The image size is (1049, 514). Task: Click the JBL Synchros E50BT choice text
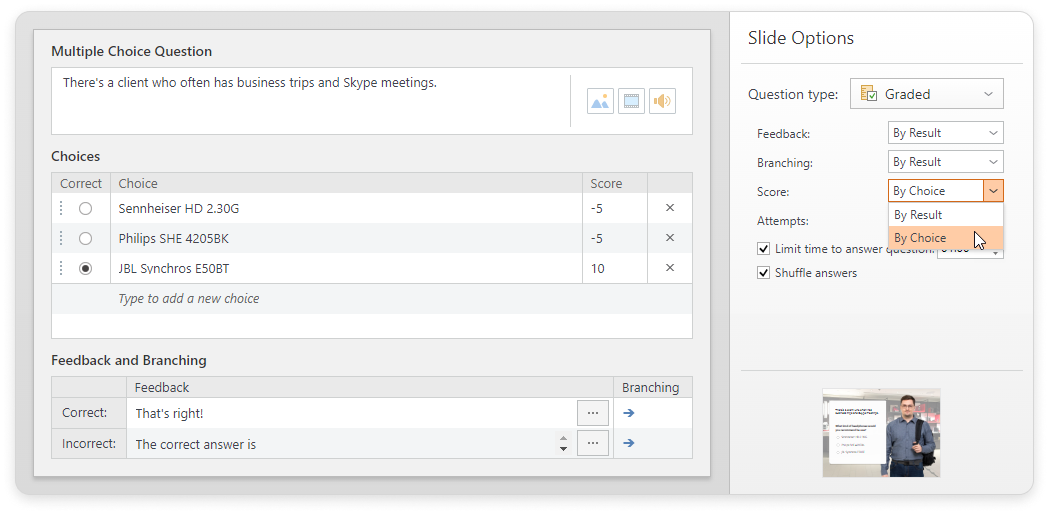point(175,268)
